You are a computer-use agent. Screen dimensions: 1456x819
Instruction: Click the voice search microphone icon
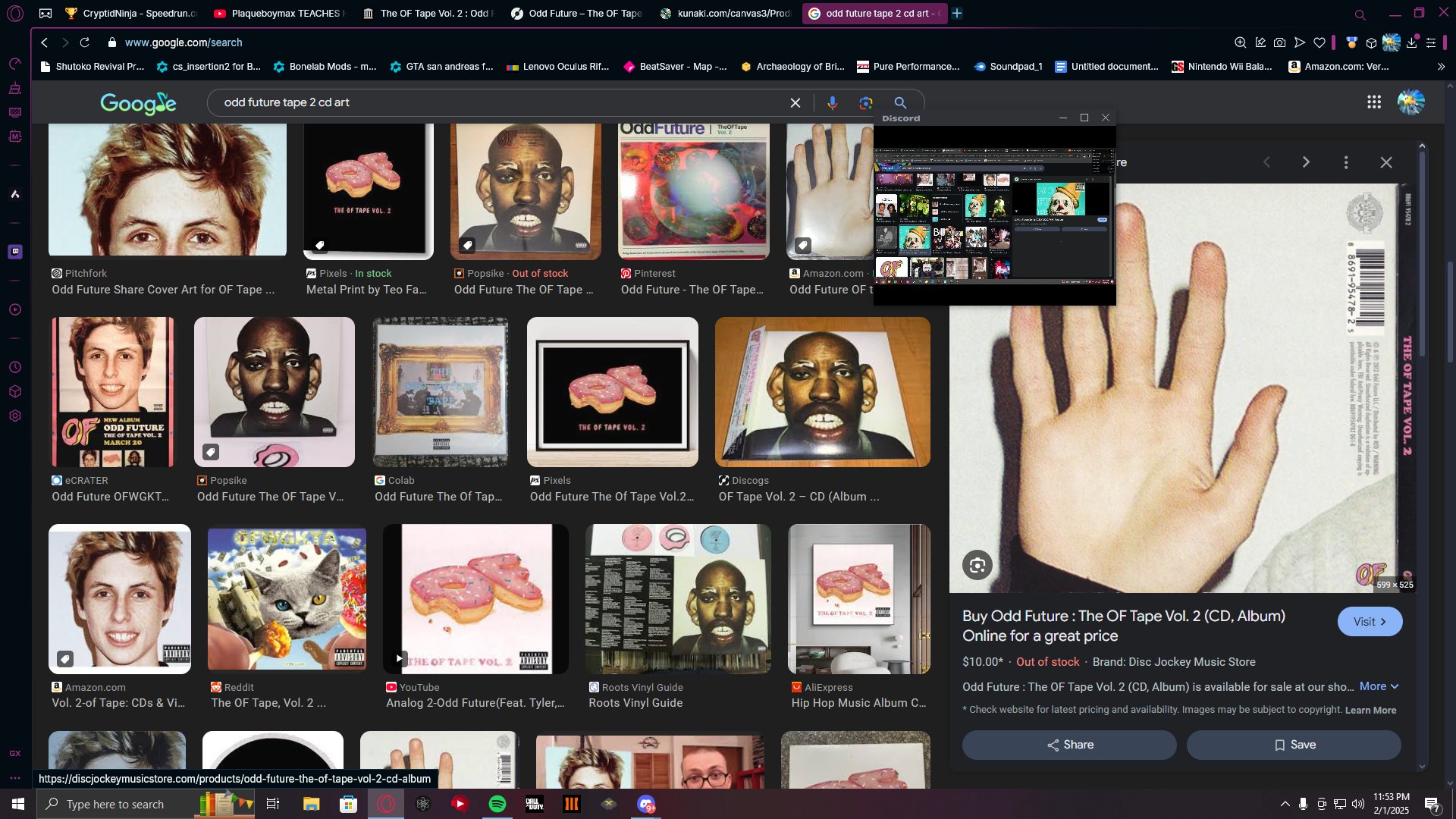pyautogui.click(x=832, y=102)
